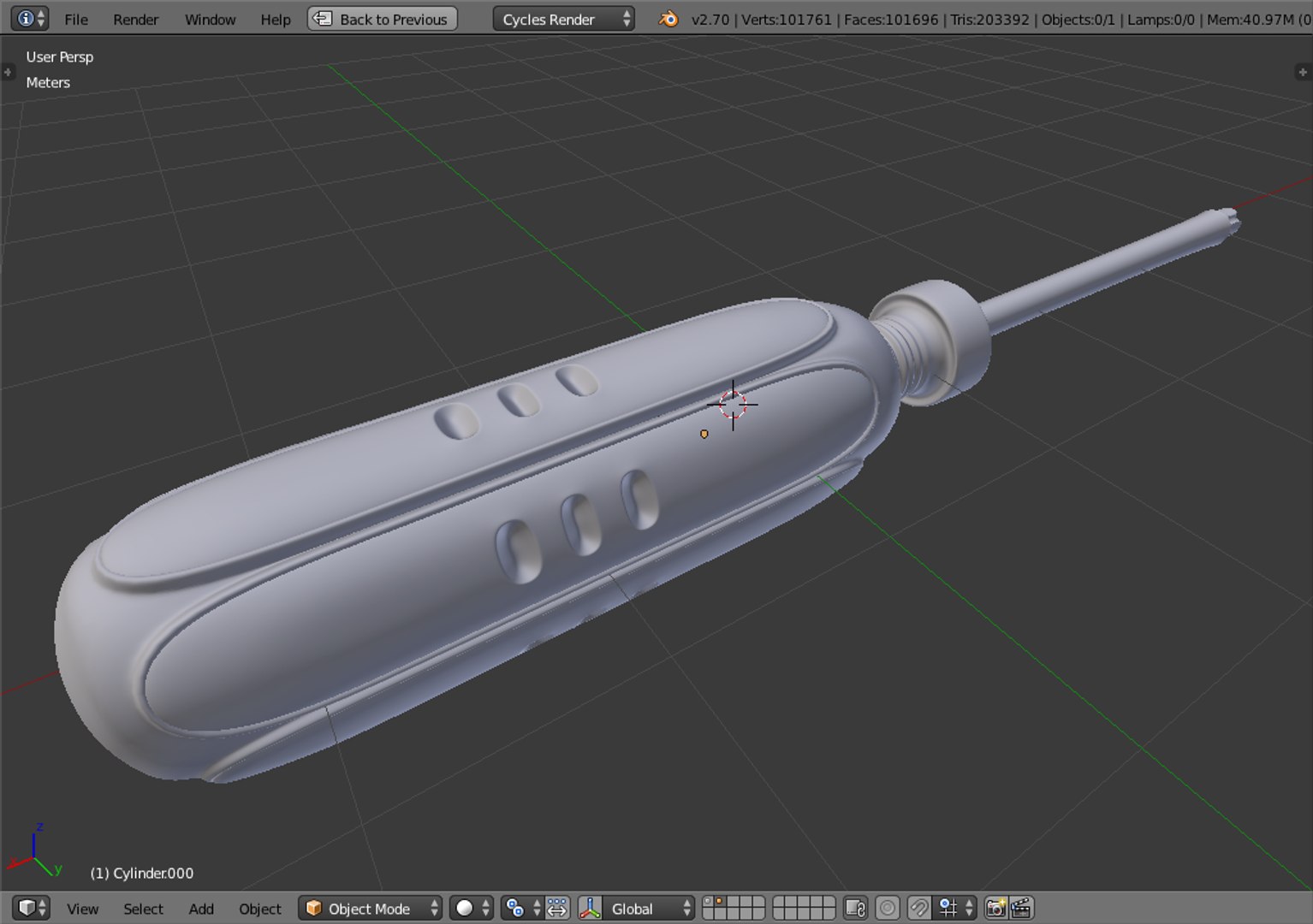Open the pivot point selector

[x=522, y=908]
